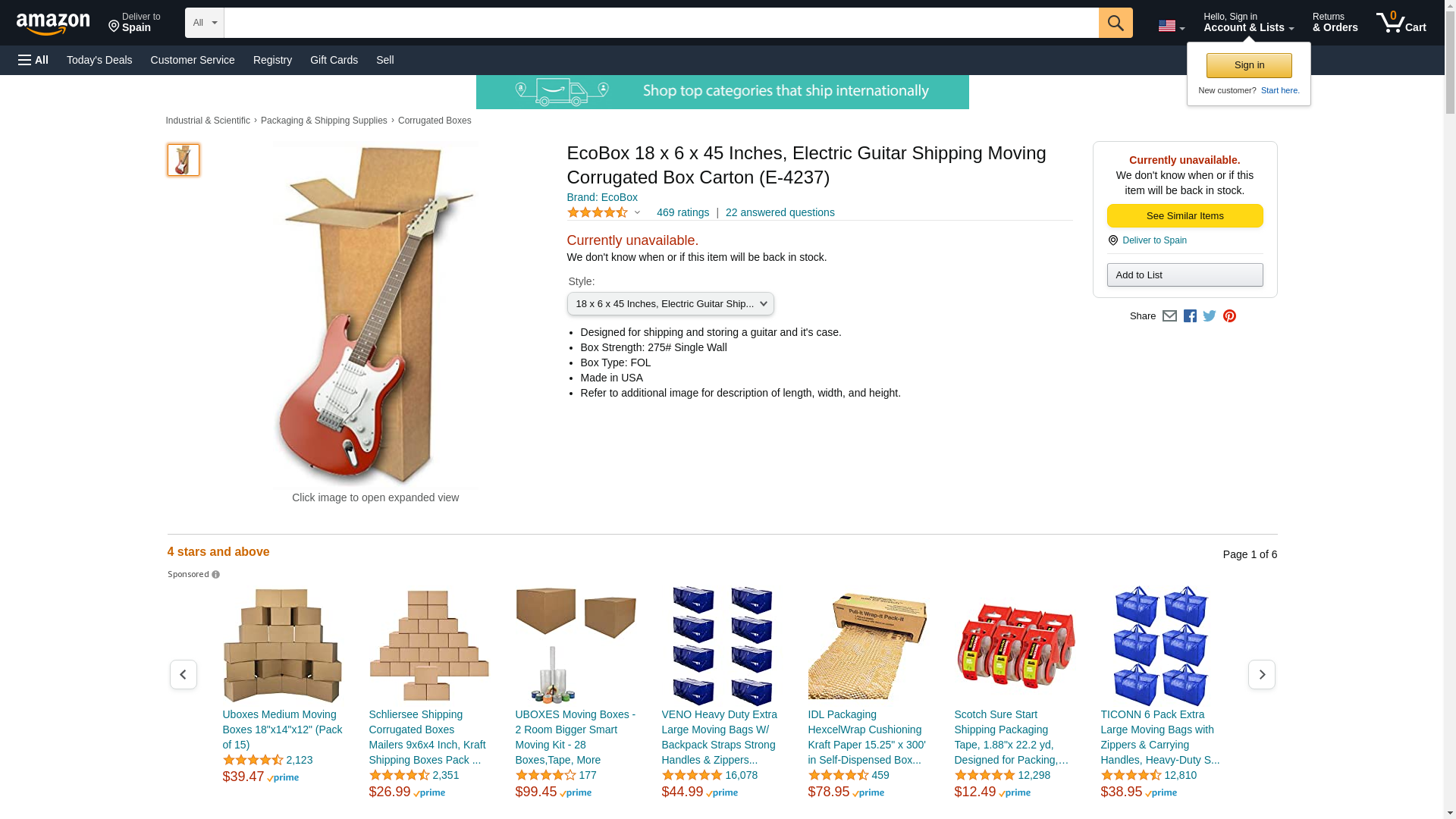This screenshot has height=819, width=1456.
Task: Open the Amazon logo homepage
Action: (x=53, y=24)
